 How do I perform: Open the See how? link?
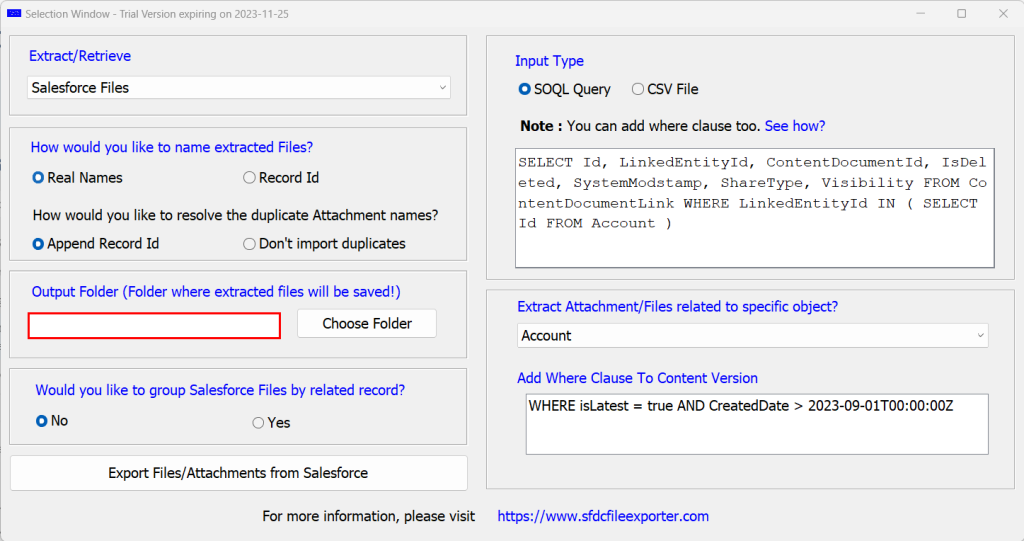click(795, 126)
